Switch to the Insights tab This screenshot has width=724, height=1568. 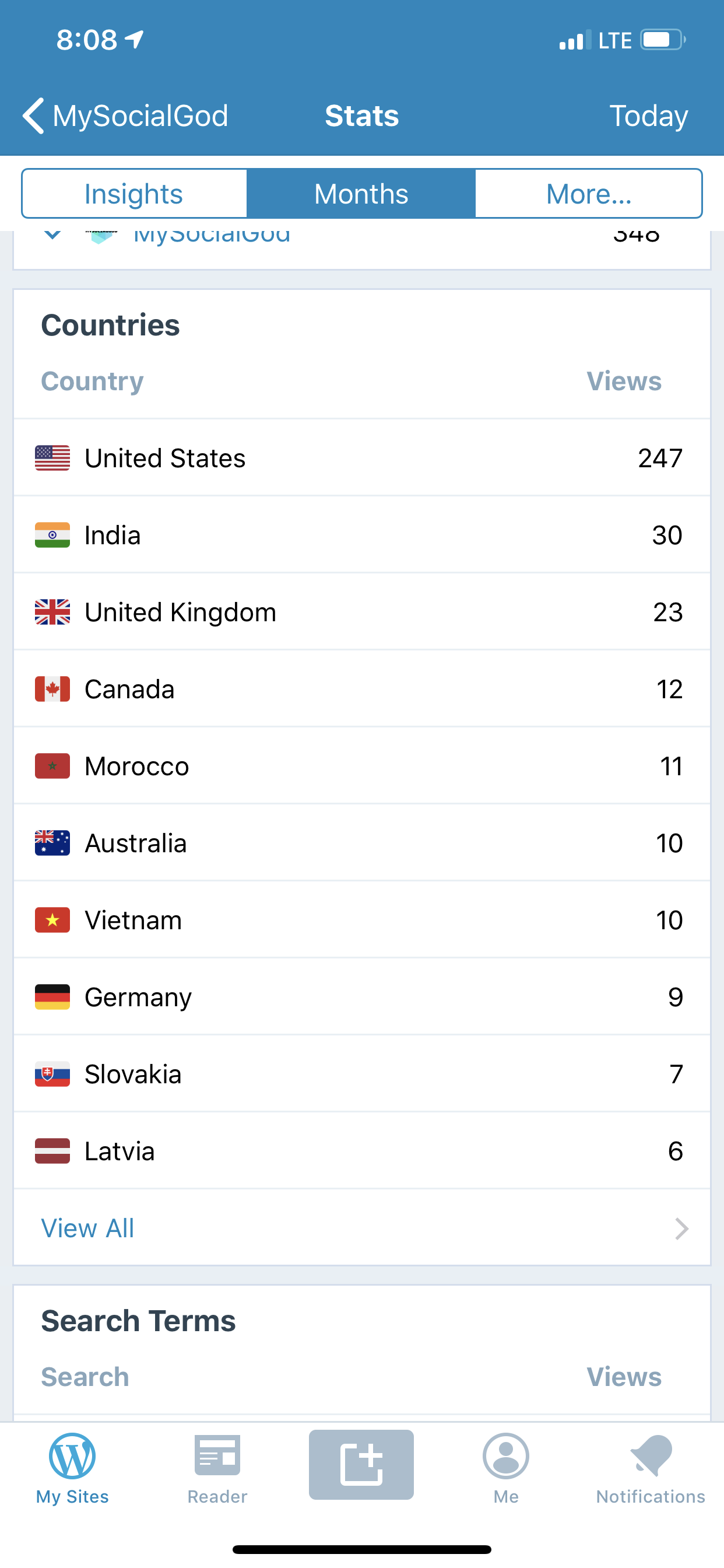[x=134, y=194]
